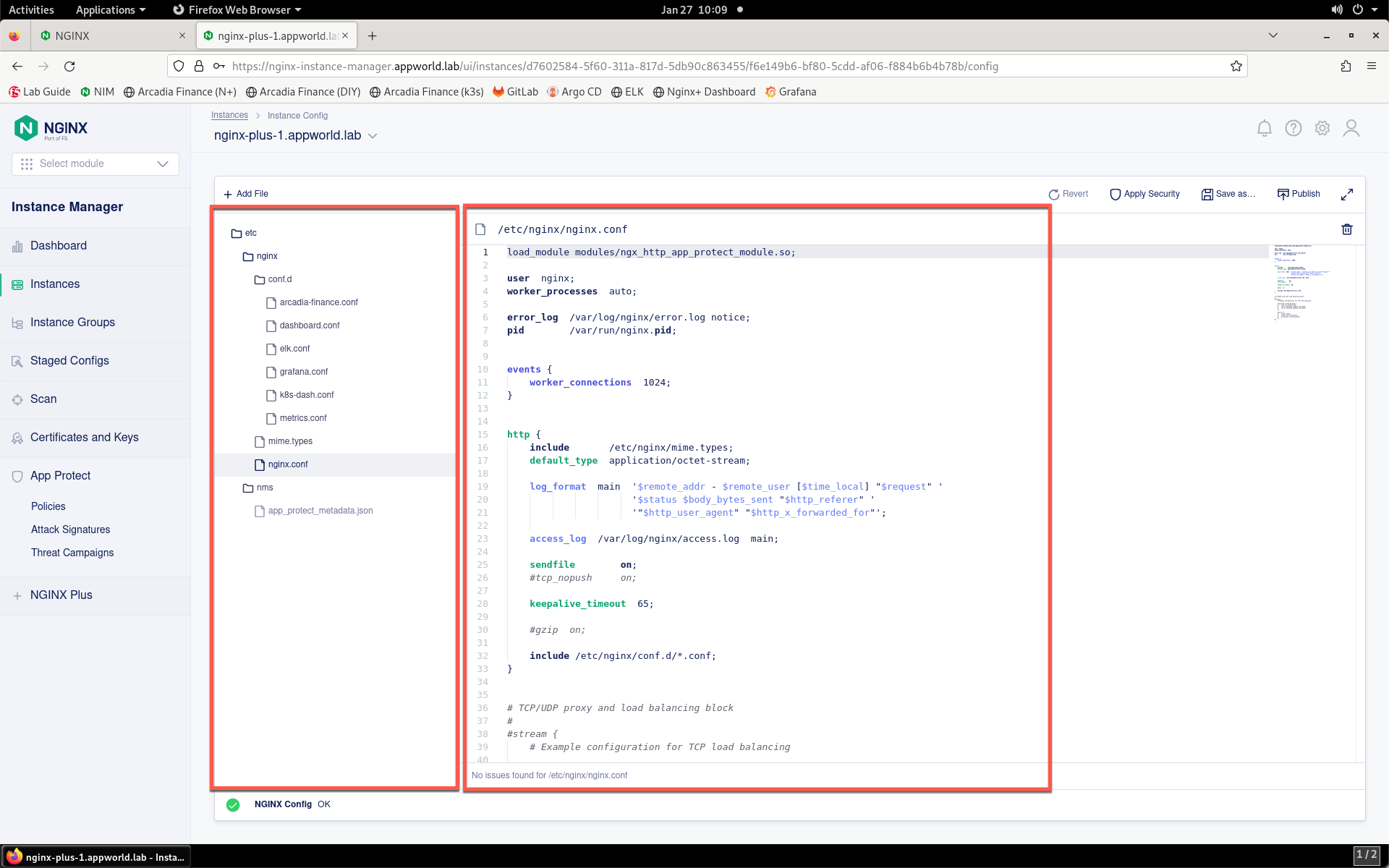
Task: Open the notifications bell icon
Action: (1264, 128)
